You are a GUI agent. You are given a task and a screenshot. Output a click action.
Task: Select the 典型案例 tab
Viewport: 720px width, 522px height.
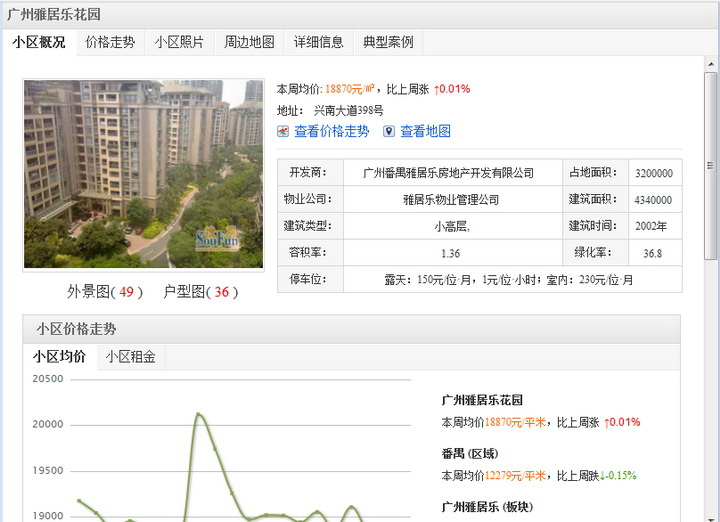point(388,42)
